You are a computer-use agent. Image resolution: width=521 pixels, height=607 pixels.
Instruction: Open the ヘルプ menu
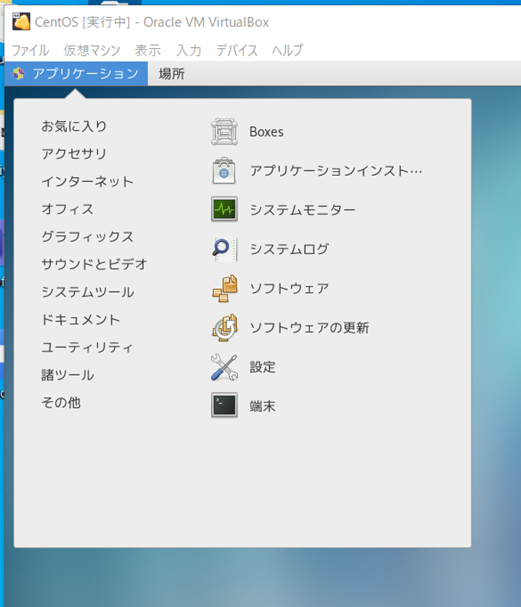click(287, 50)
